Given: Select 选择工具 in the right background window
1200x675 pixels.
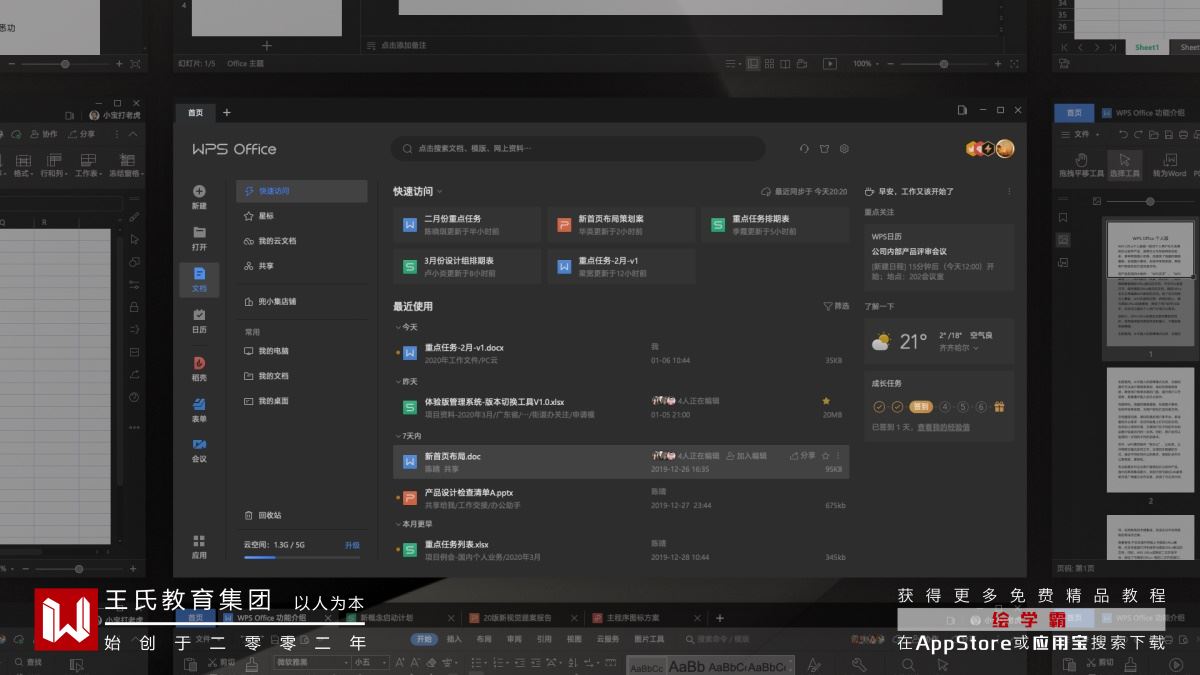Looking at the screenshot, I should pos(1124,166).
